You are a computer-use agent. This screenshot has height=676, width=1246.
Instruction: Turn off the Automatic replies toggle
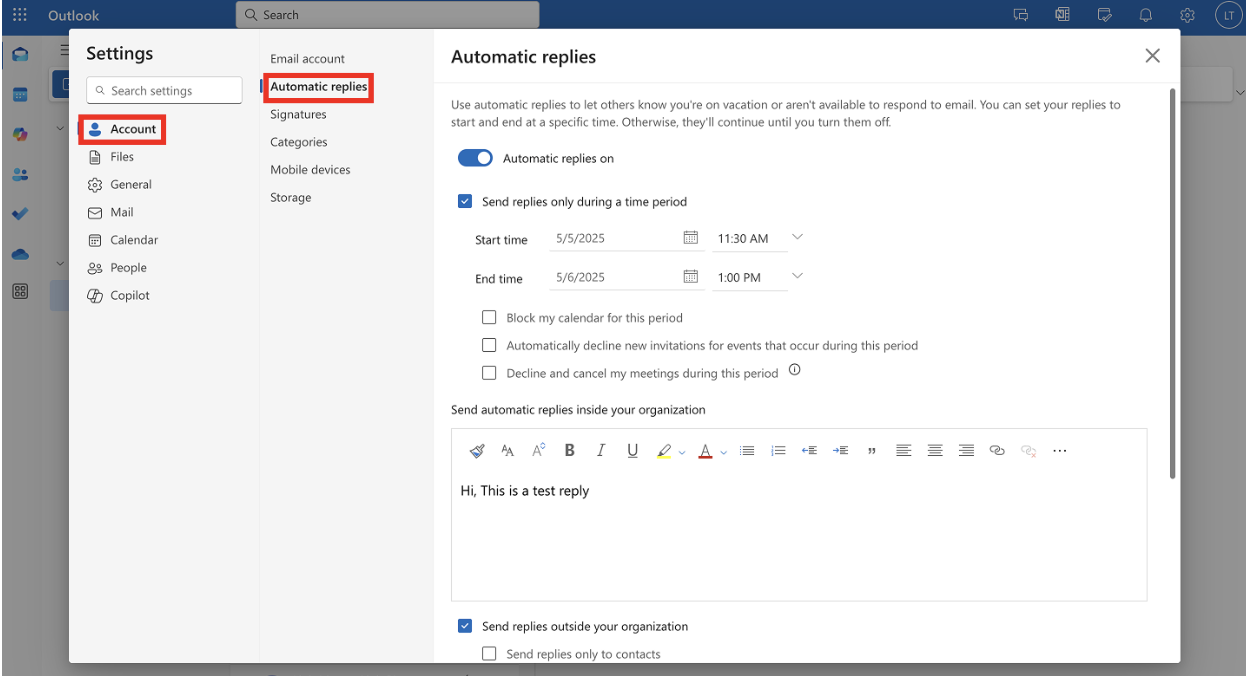[476, 158]
